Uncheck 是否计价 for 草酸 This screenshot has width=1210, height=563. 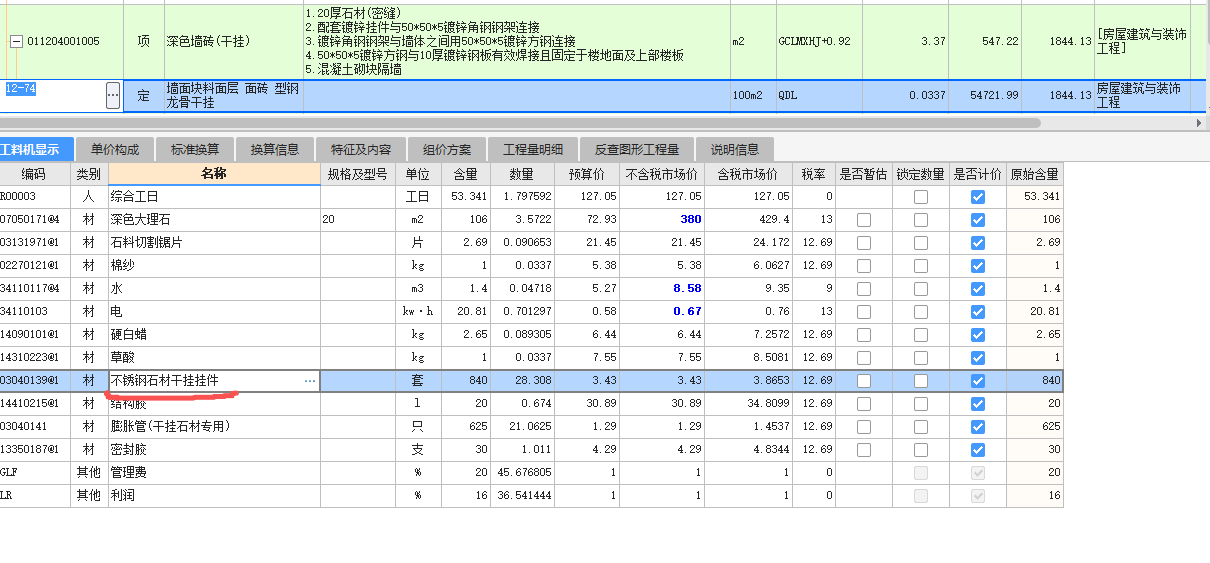click(977, 358)
